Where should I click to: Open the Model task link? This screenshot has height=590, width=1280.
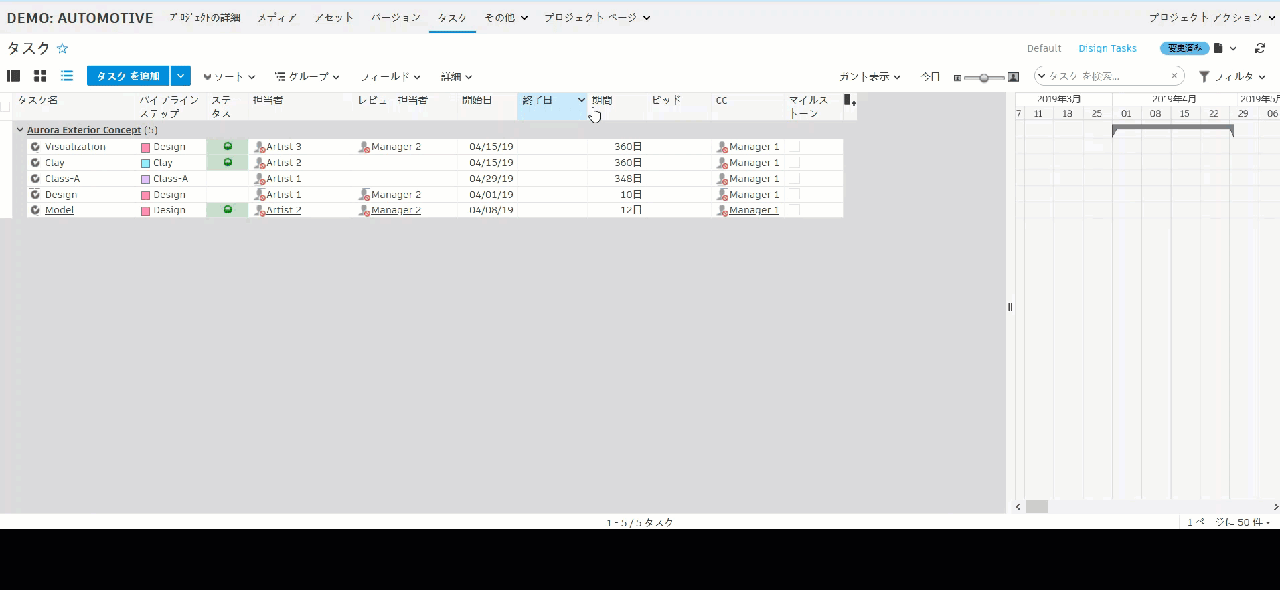tap(59, 210)
